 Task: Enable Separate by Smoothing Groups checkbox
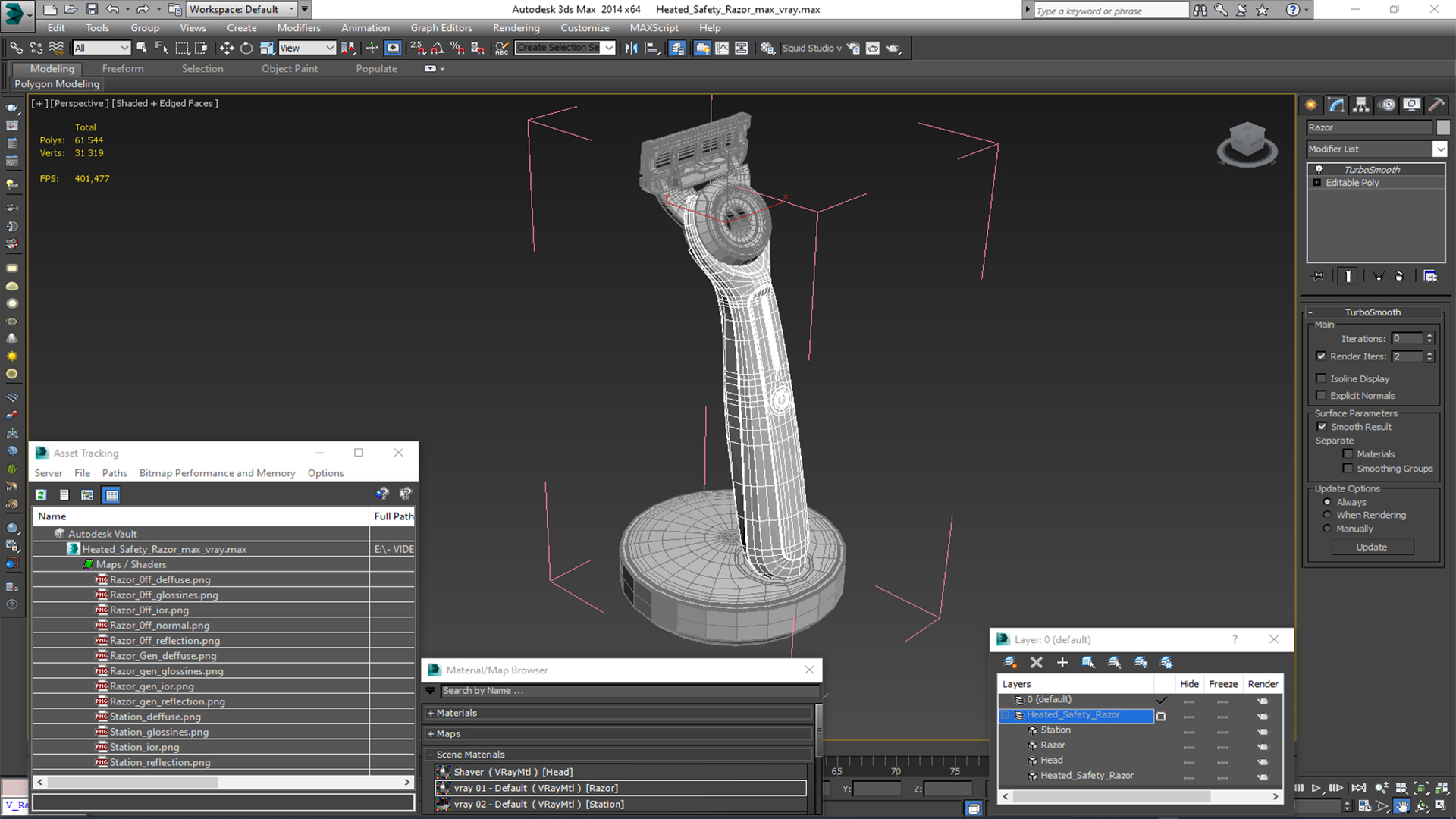tap(1348, 469)
